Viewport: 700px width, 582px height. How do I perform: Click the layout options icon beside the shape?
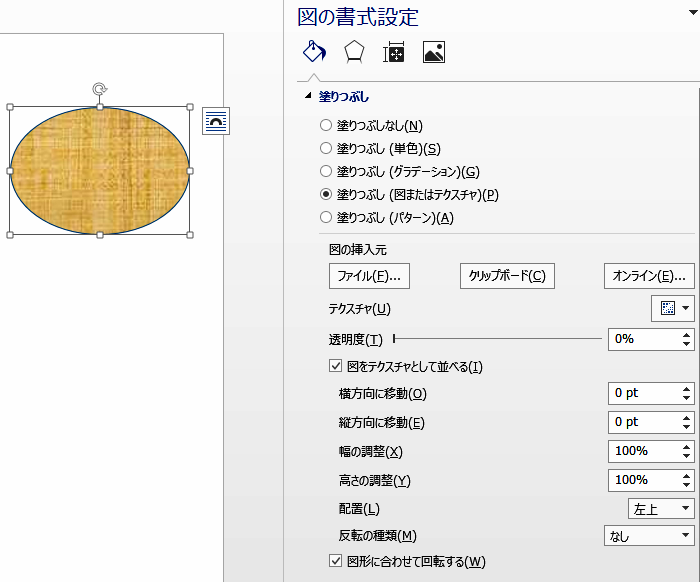(x=216, y=122)
